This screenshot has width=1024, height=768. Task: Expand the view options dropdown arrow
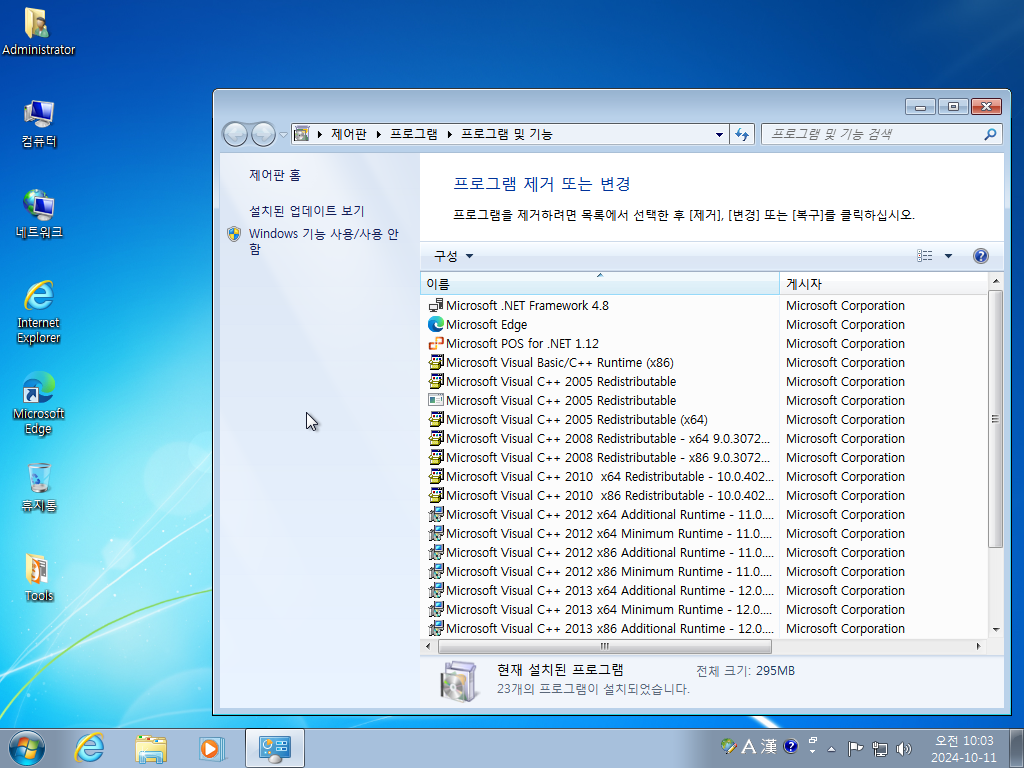[948, 256]
